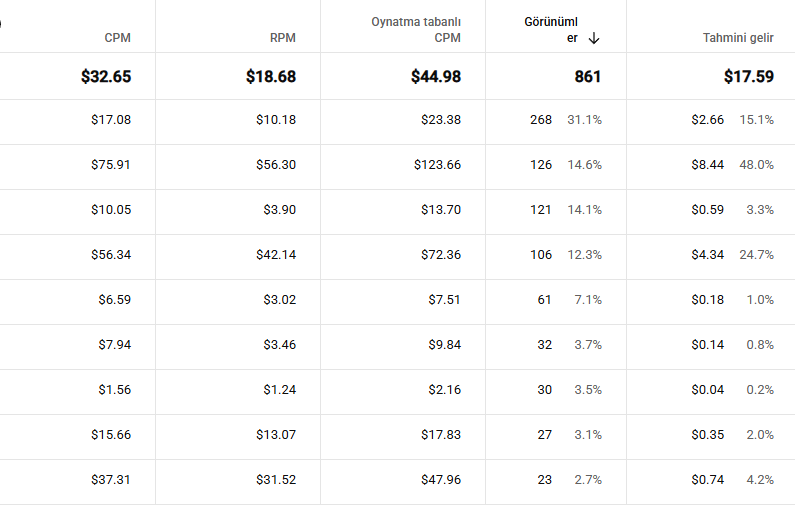Click the $1.56 CPM cell
Image resolution: width=795 pixels, height=505 pixels.
pyautogui.click(x=115, y=389)
